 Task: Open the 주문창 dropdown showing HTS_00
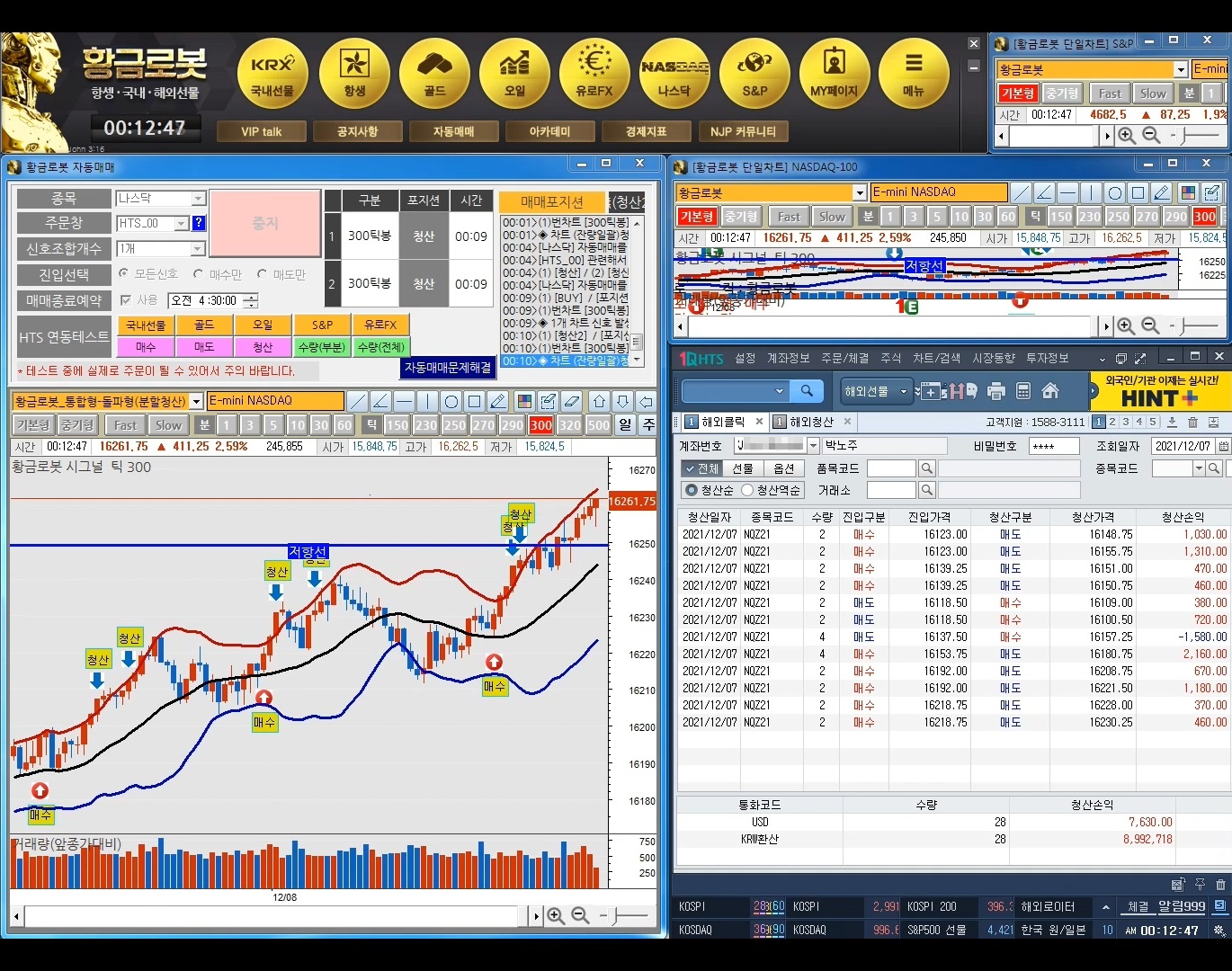tap(182, 223)
